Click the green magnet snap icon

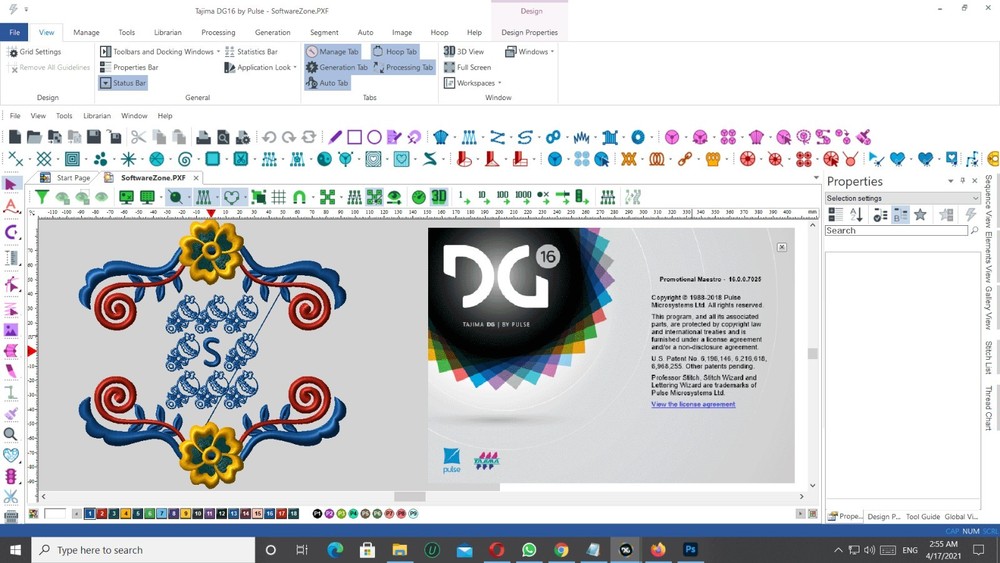click(298, 197)
